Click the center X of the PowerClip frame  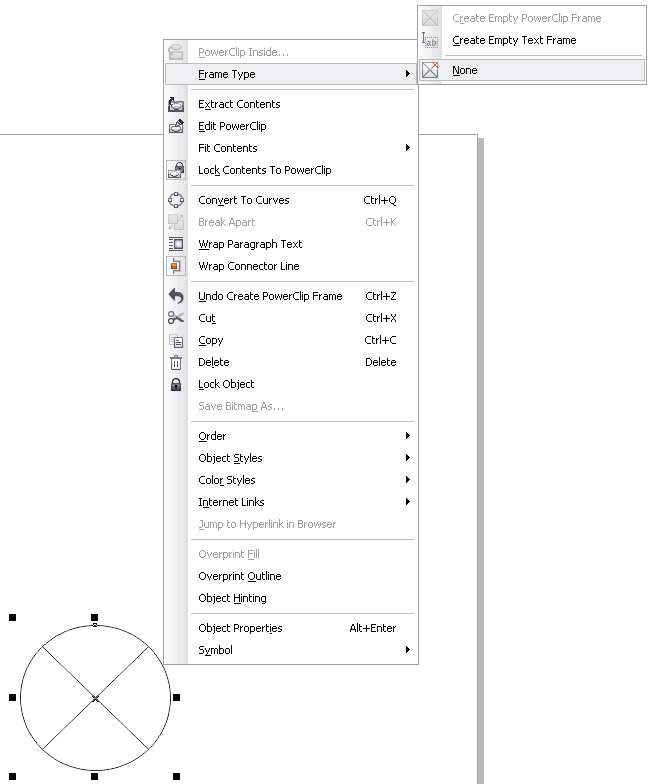click(x=96, y=698)
